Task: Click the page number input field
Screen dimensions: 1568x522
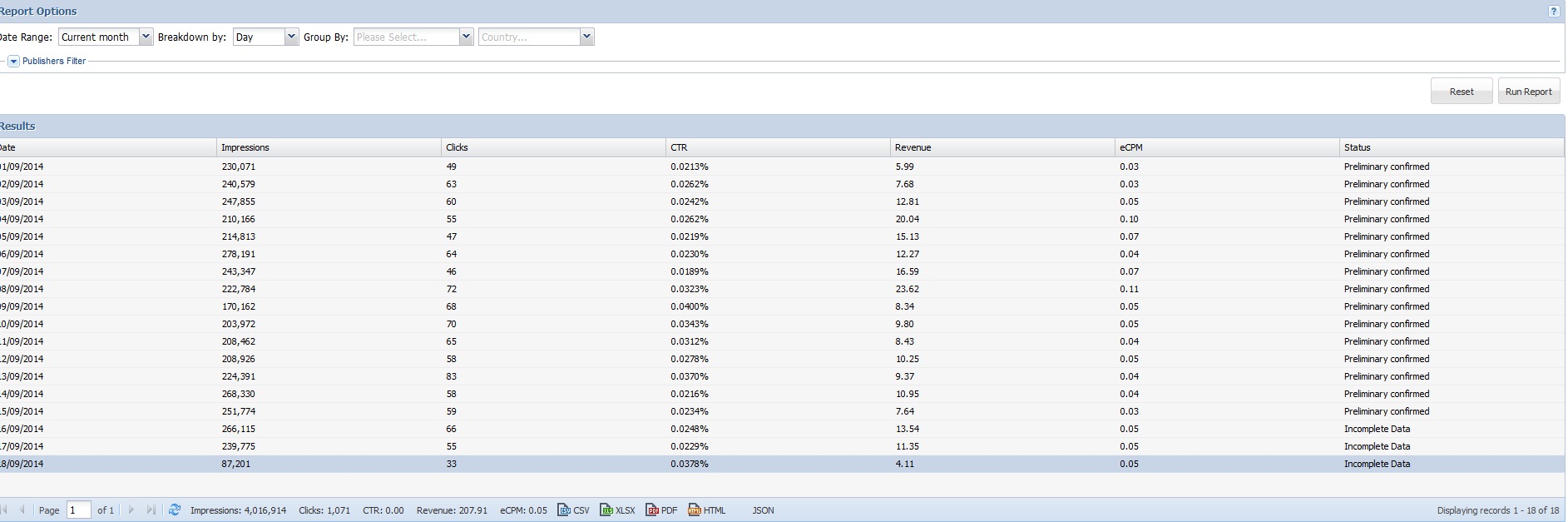Action: click(x=78, y=510)
